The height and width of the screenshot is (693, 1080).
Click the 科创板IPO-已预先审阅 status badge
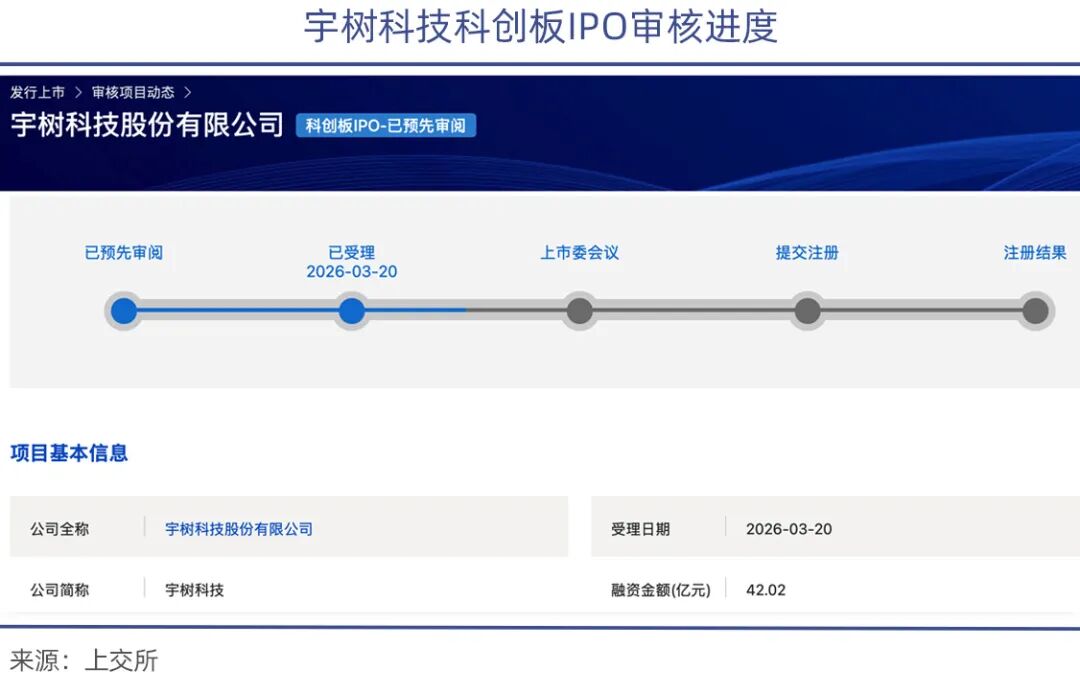click(x=386, y=125)
